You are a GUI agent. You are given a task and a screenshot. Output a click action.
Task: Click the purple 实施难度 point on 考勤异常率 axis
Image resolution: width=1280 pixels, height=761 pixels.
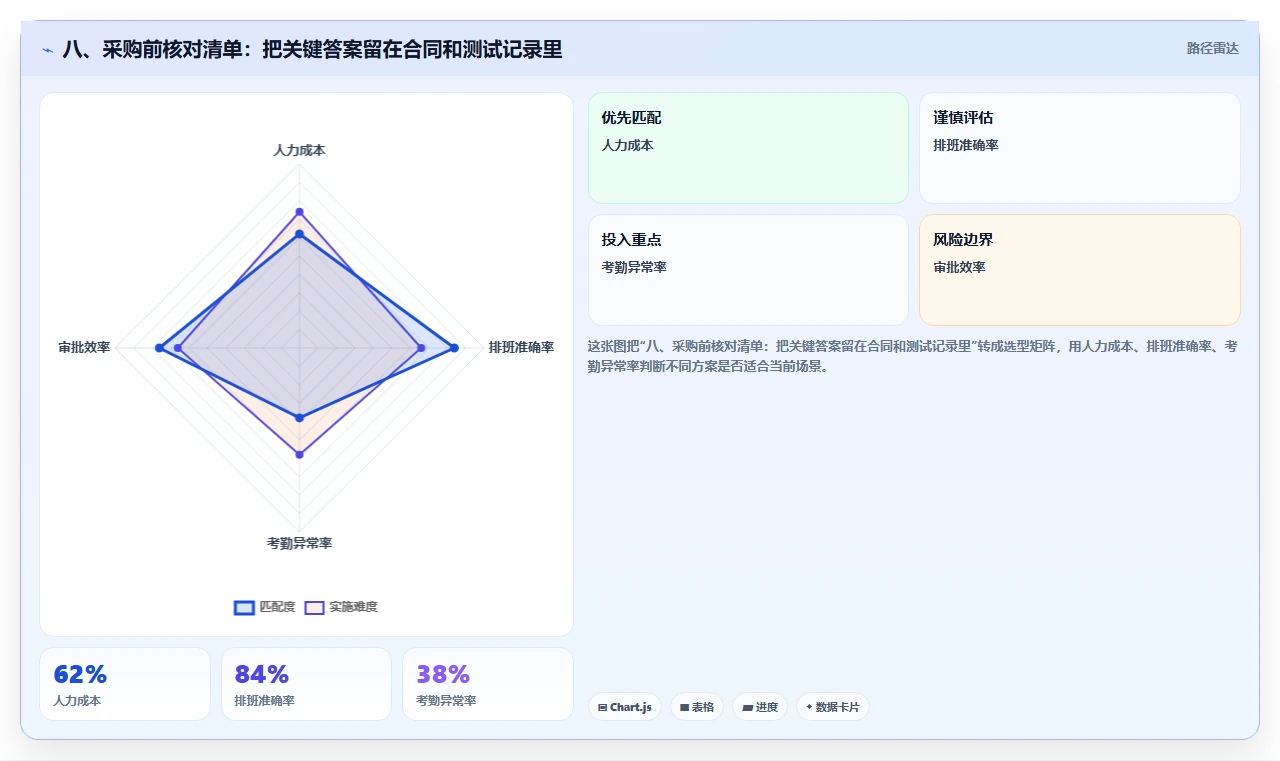tap(299, 454)
